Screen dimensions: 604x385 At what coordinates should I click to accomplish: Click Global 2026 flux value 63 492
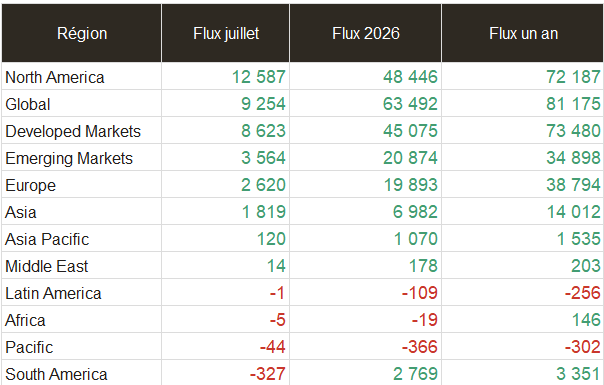pyautogui.click(x=410, y=104)
